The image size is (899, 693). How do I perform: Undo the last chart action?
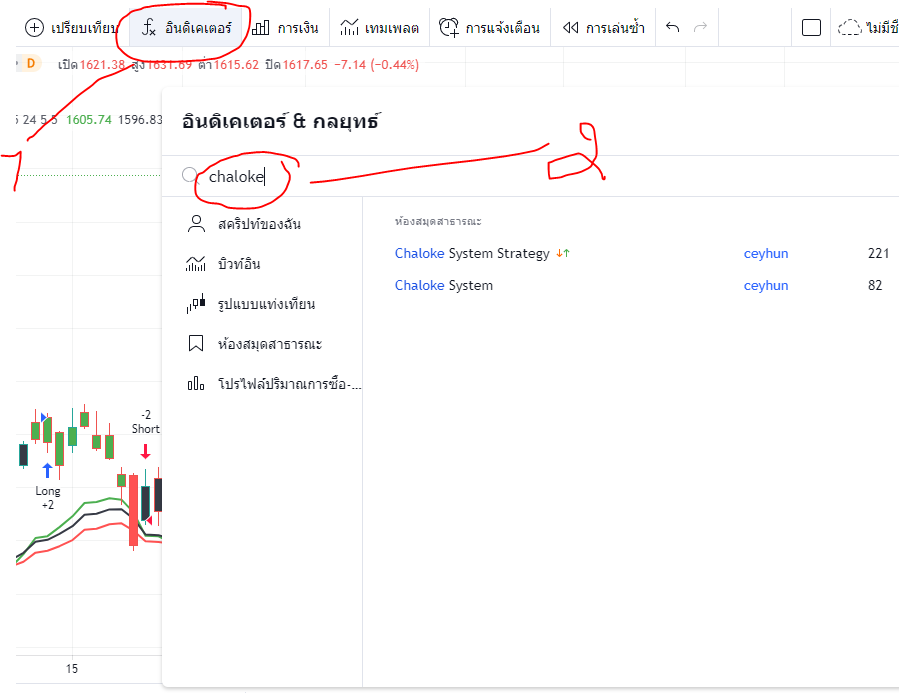(x=673, y=27)
